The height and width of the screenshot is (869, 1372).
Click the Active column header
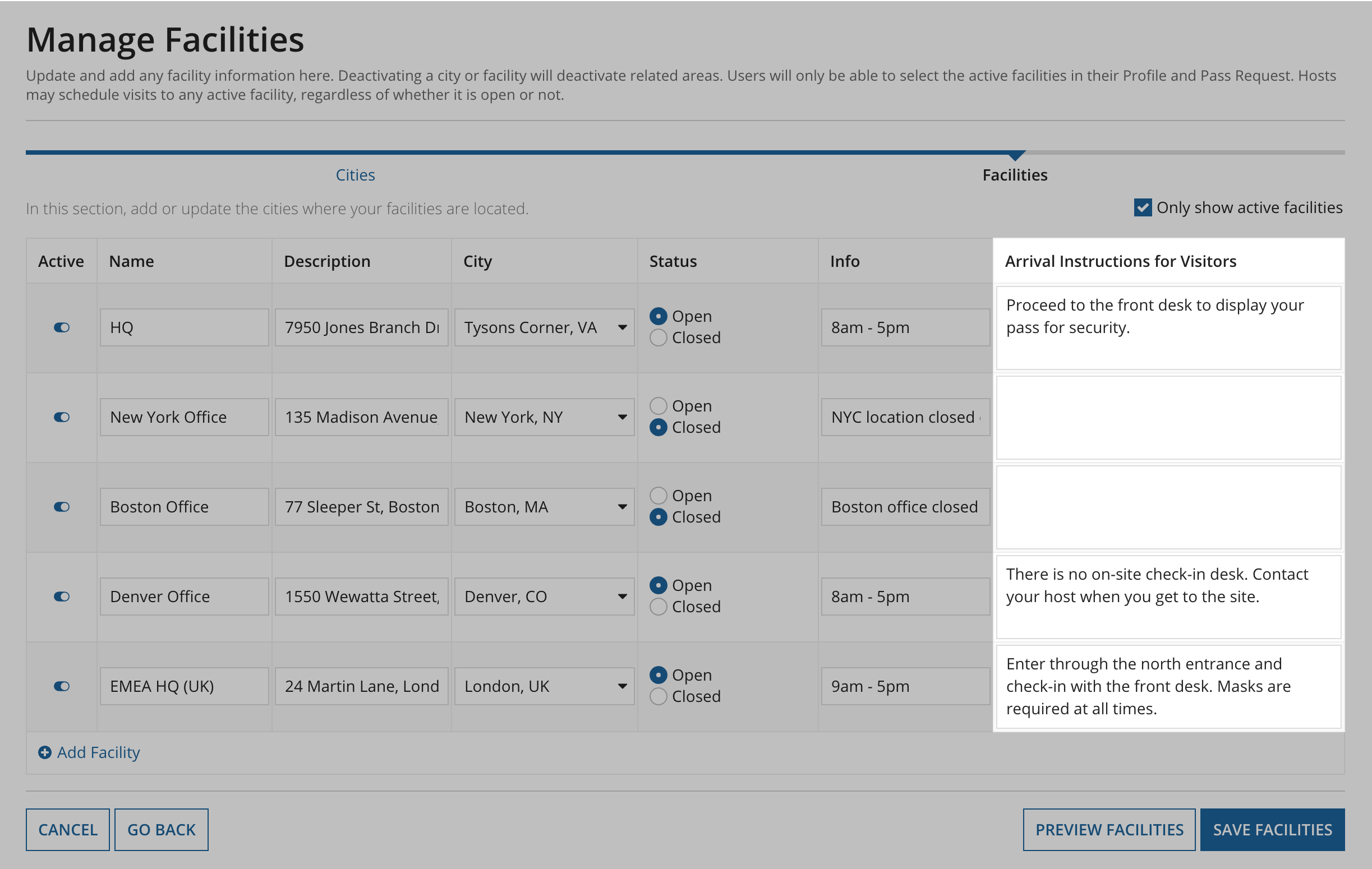[61, 261]
